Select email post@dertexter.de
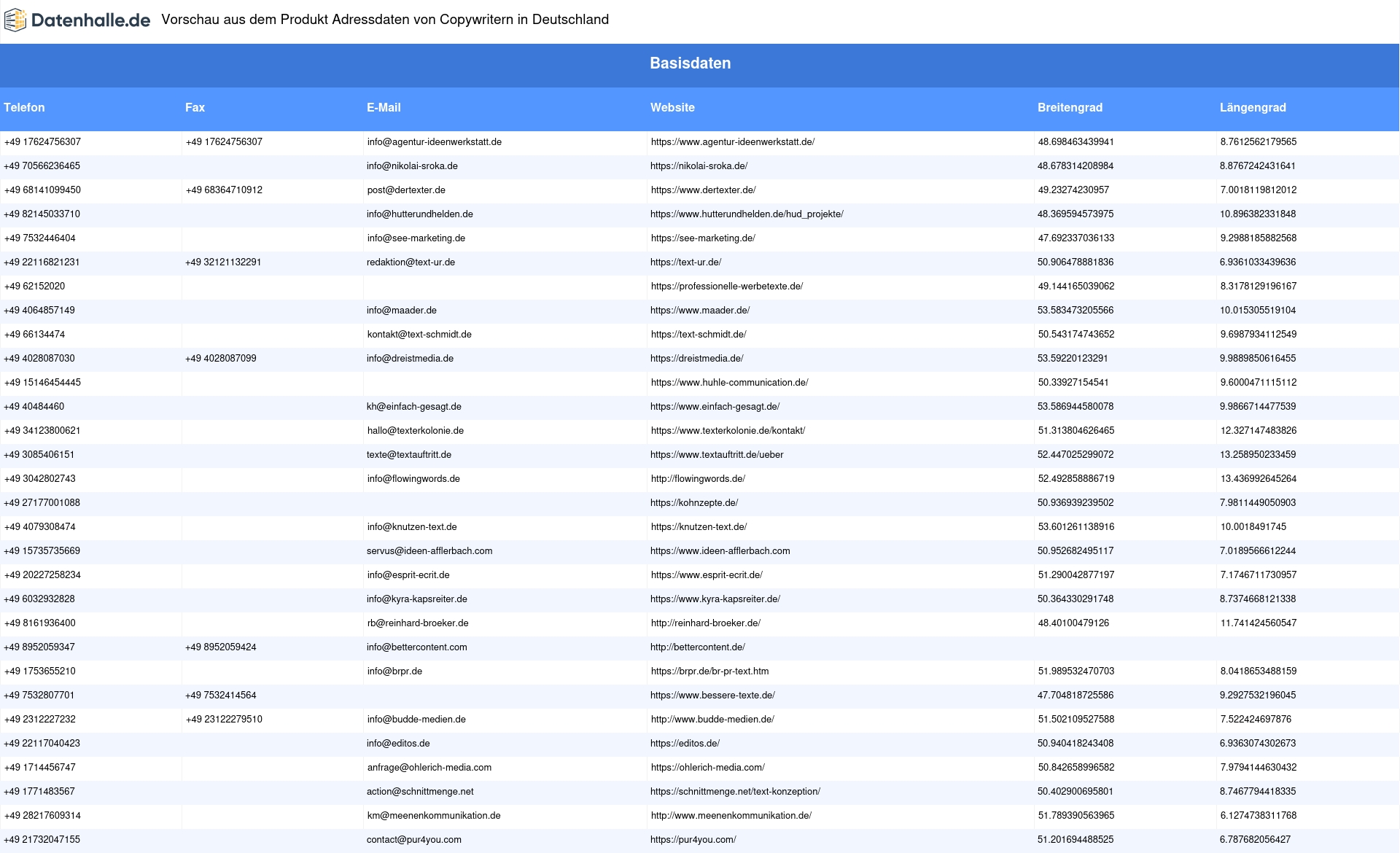The width and height of the screenshot is (1400, 853). (406, 190)
